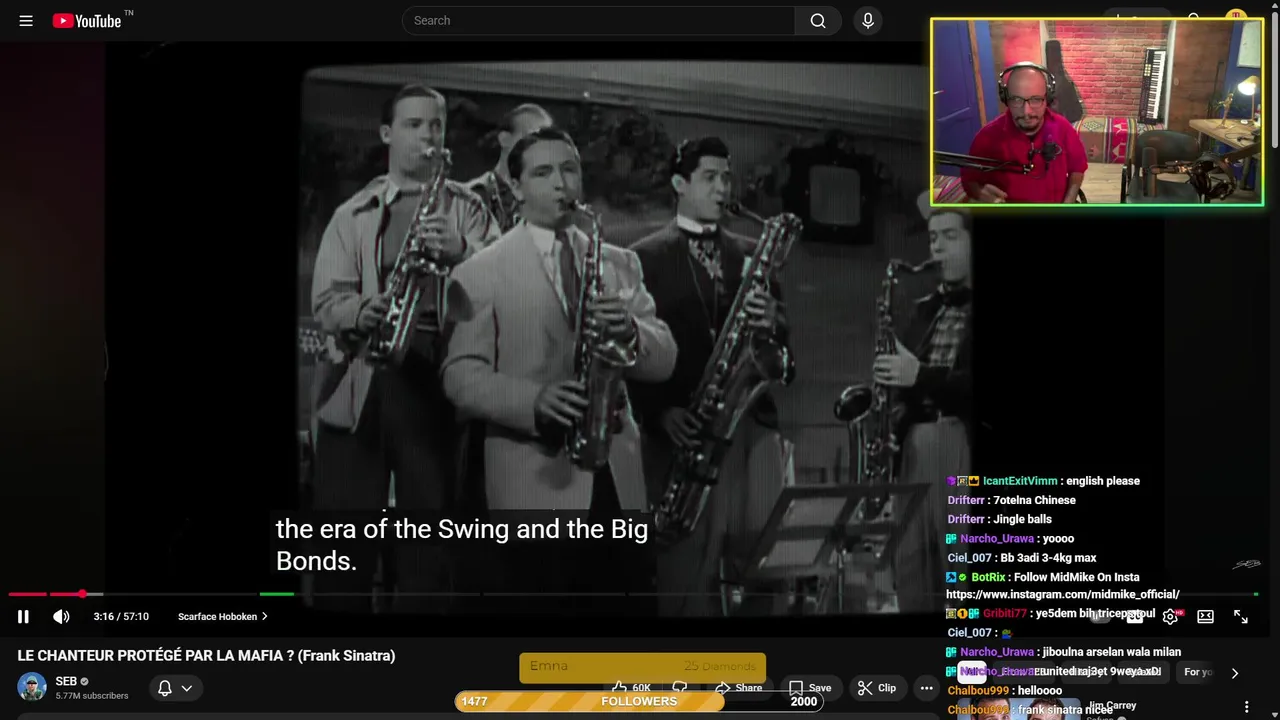The height and width of the screenshot is (720, 1280).
Task: Click the BotRix username in chat
Action: 988,577
